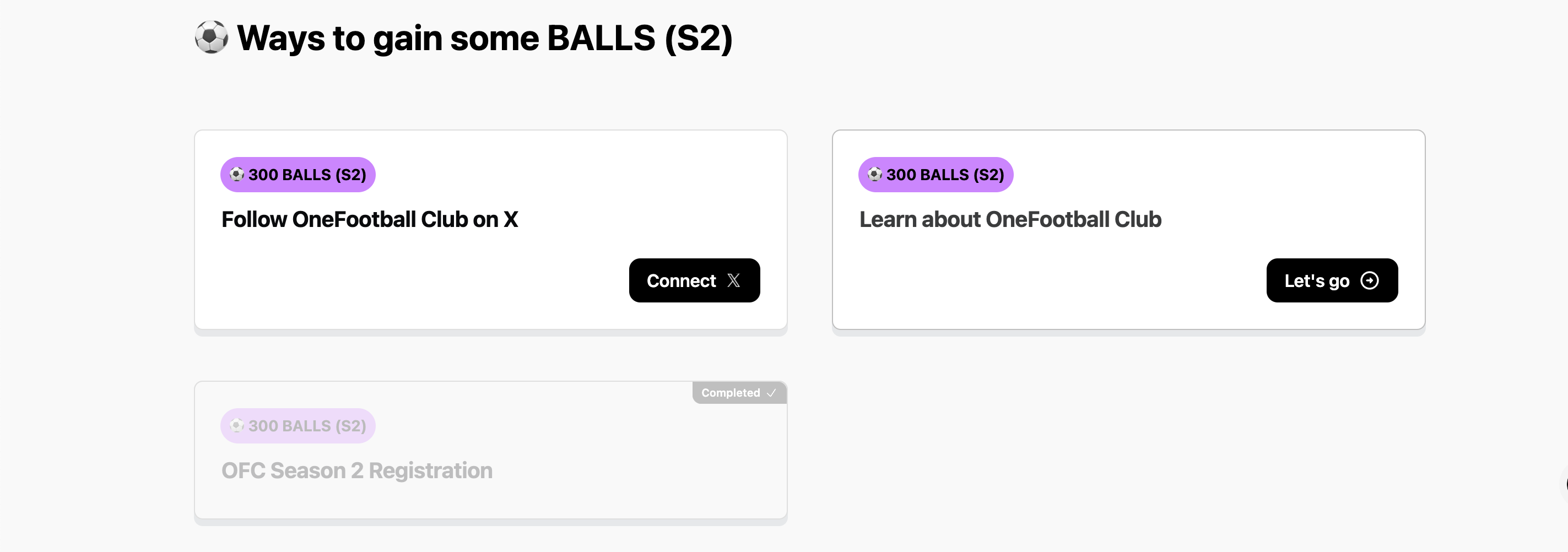Viewport: 1568px width, 552px height.
Task: Click the soccer ball icon in the Learn card badge
Action: (x=875, y=175)
